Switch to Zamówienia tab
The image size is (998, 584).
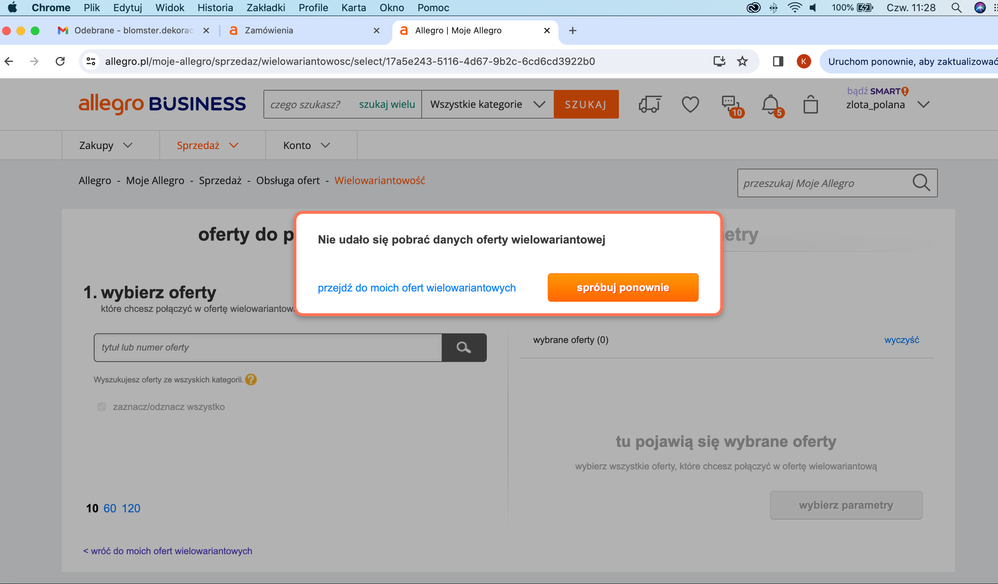click(304, 31)
